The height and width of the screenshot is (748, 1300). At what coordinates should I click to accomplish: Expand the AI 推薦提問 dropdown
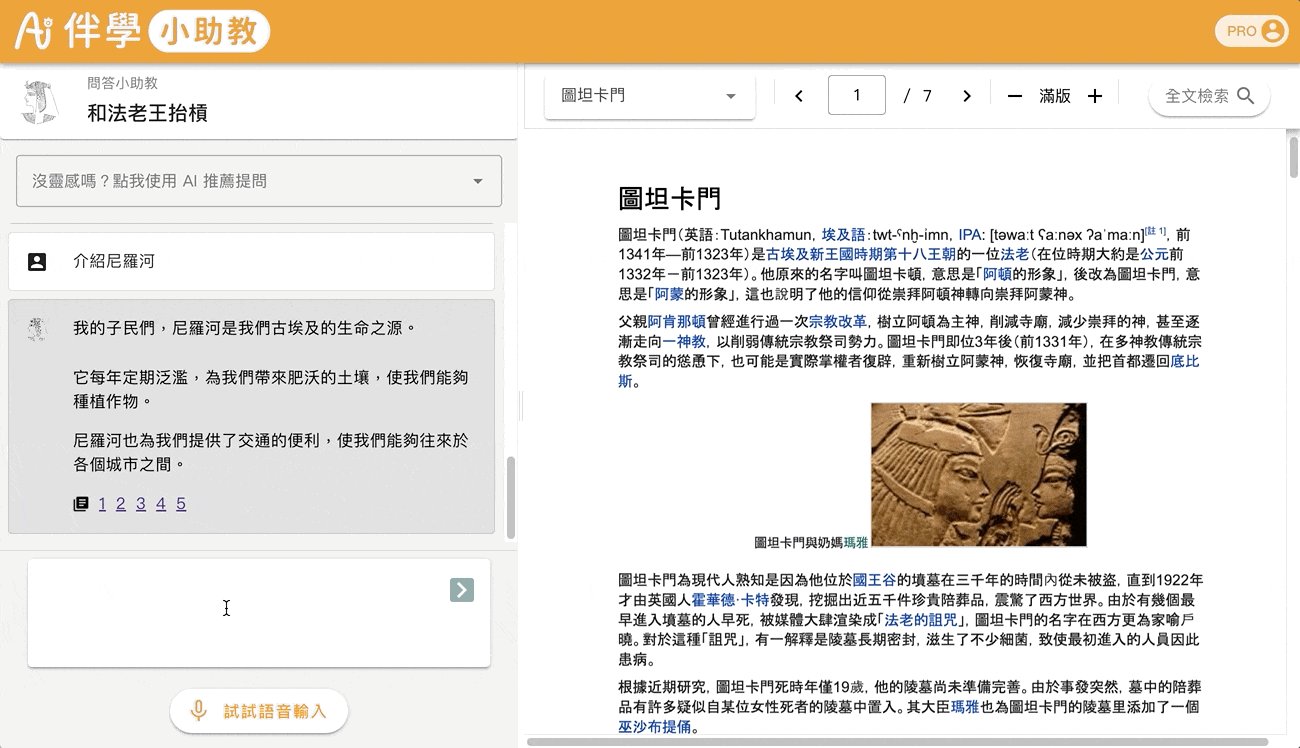258,181
